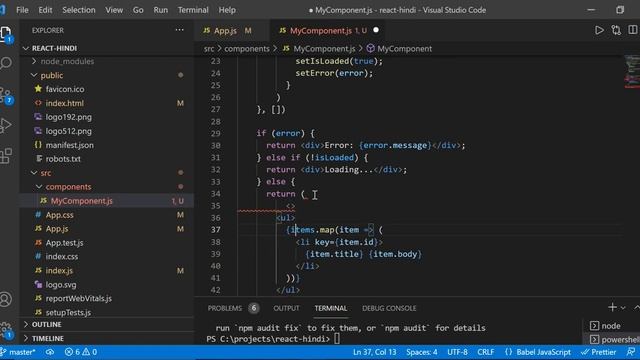Add a new terminal with plus icon
This screenshot has height=360, width=640.
point(612,307)
